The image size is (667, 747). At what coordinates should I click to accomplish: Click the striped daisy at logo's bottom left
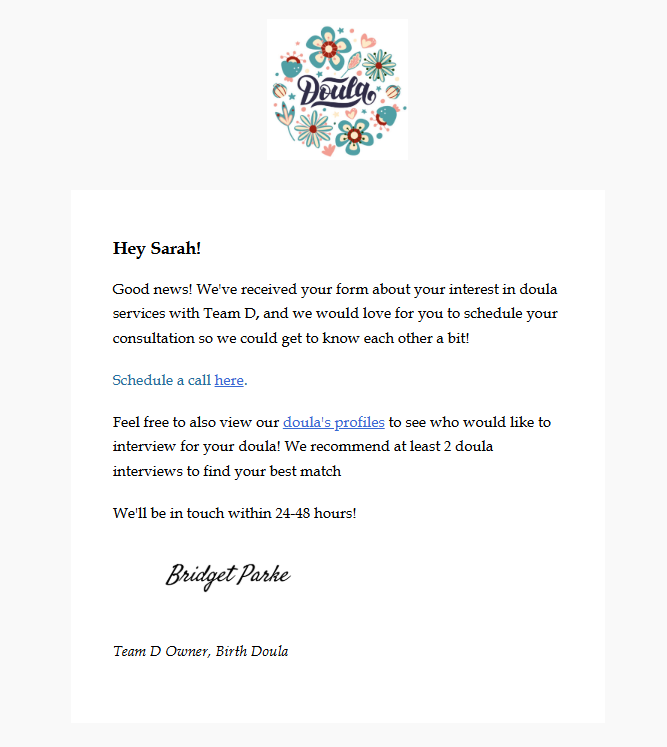click(x=313, y=129)
